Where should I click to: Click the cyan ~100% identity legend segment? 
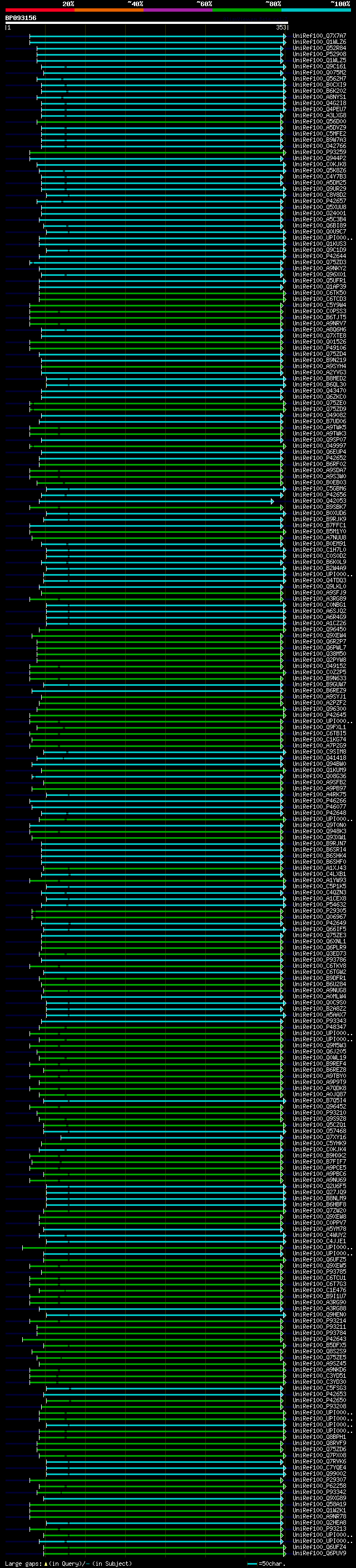316,10
